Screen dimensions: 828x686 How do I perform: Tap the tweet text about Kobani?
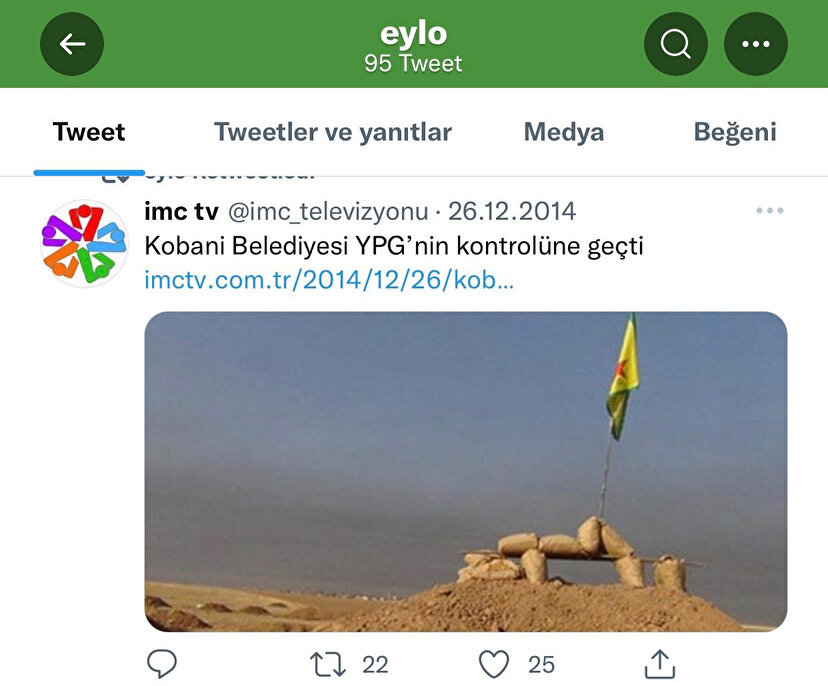(394, 246)
